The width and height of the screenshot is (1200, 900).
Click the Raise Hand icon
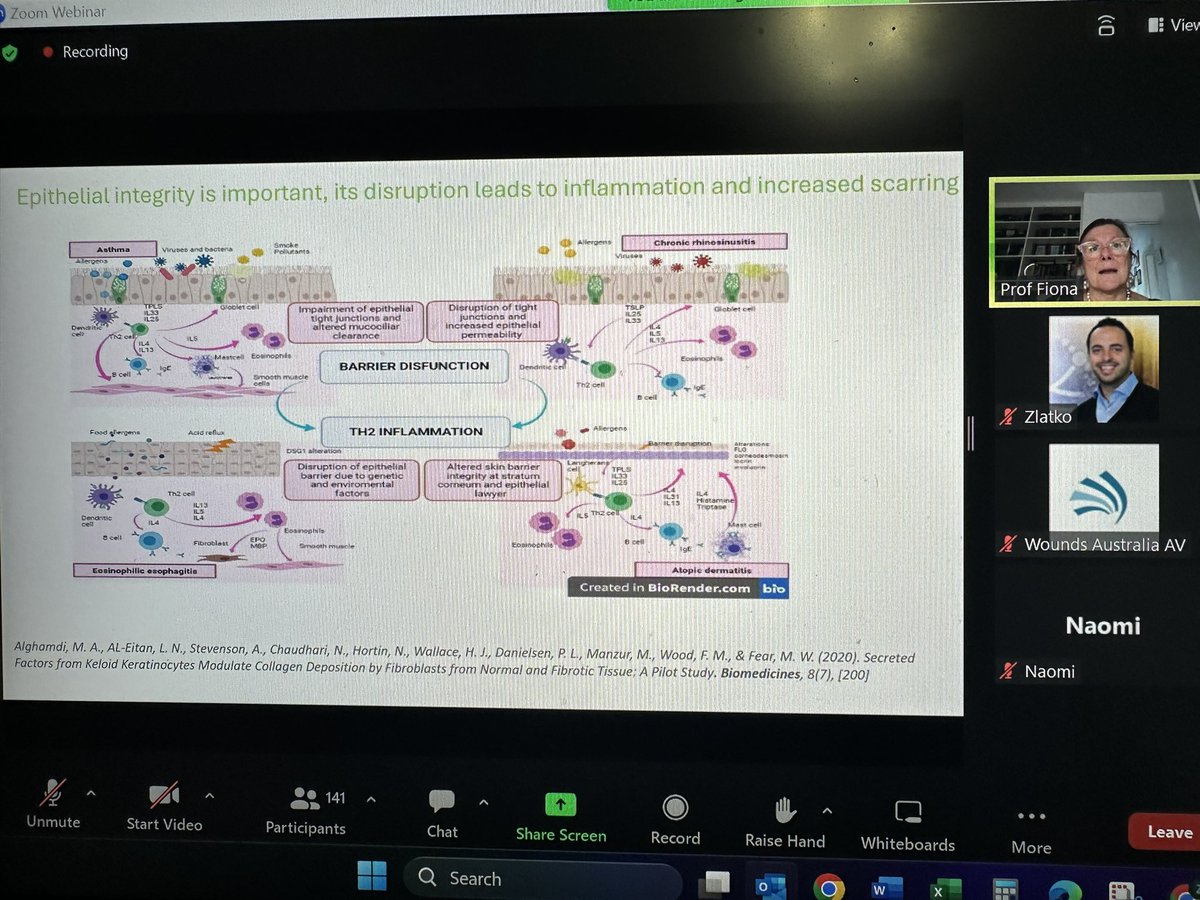785,809
